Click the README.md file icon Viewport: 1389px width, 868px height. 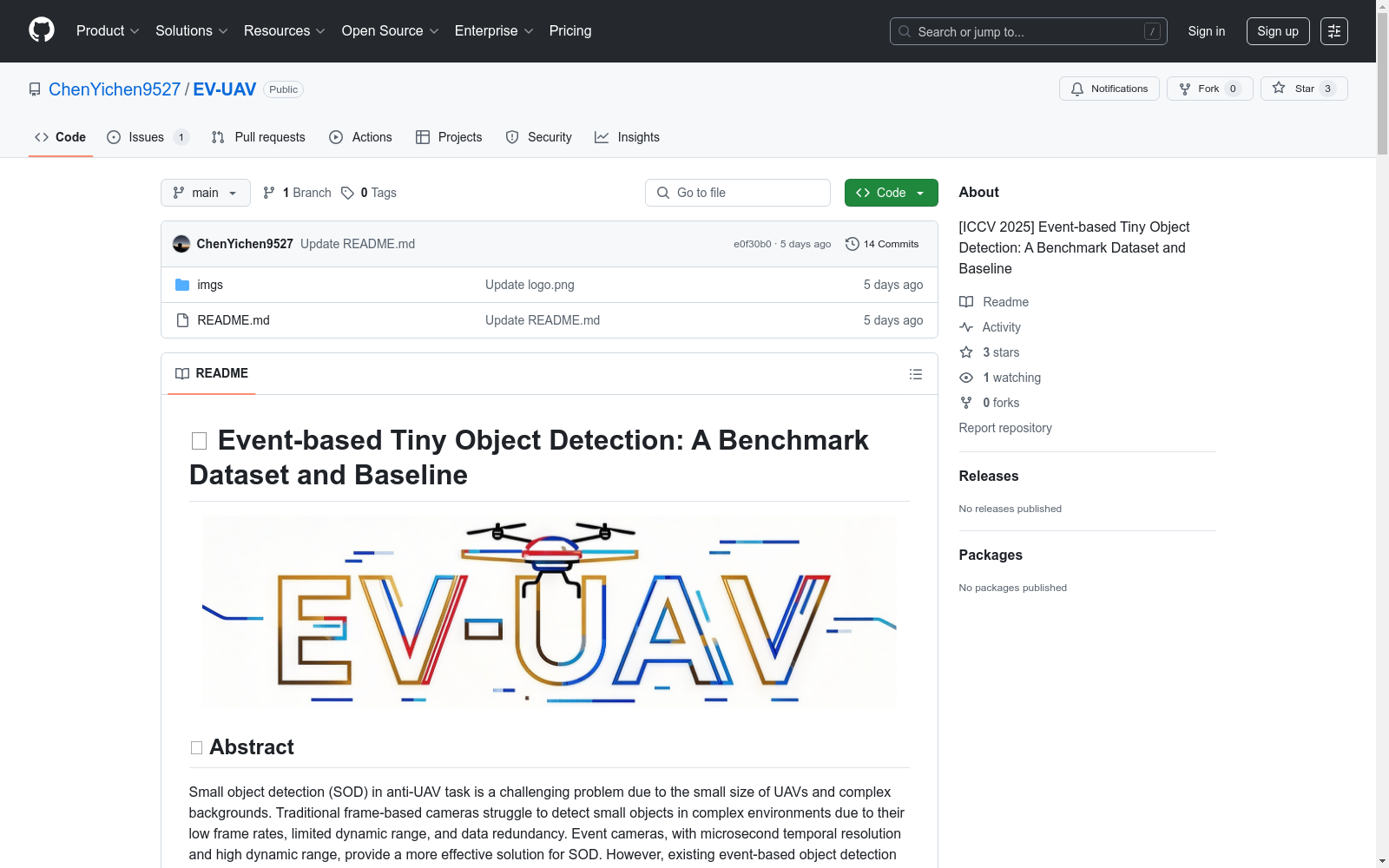pos(182,319)
